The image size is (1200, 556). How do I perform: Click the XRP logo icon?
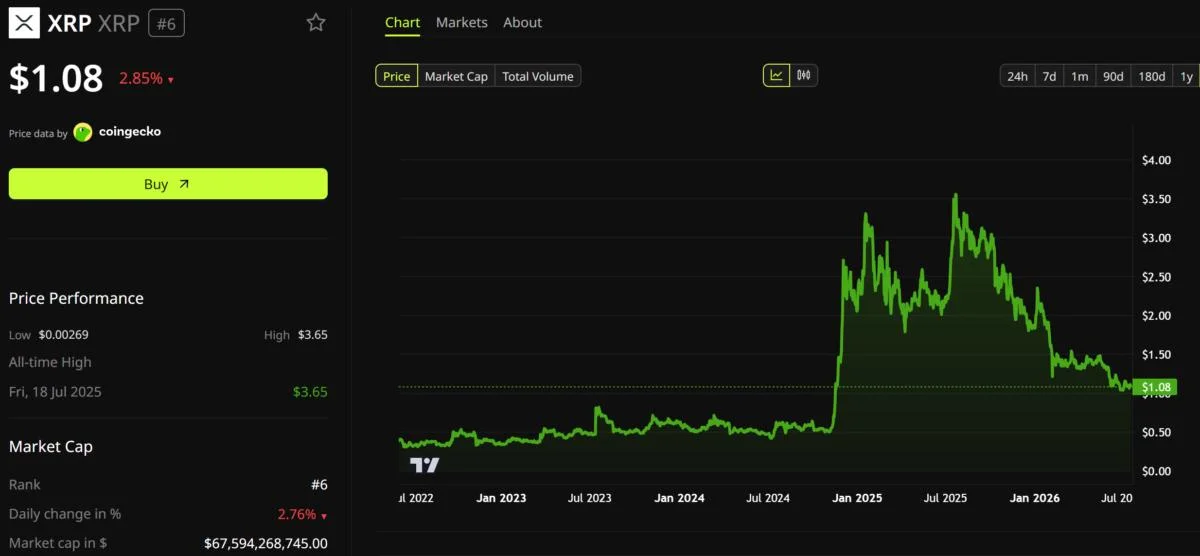click(x=24, y=23)
